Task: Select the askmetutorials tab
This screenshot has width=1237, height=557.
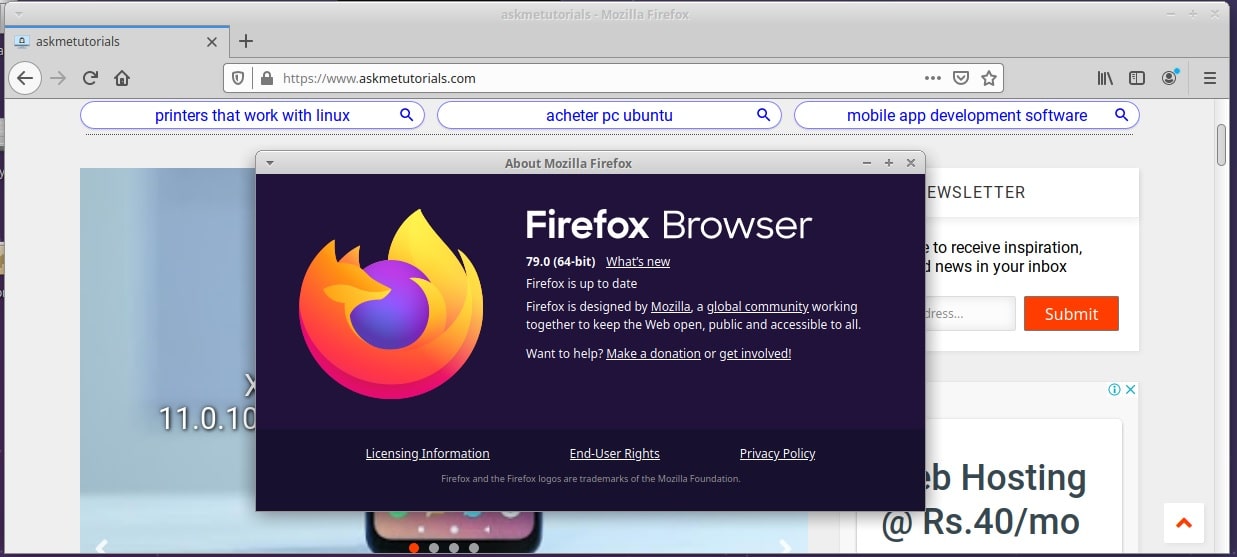Action: pyautogui.click(x=116, y=41)
